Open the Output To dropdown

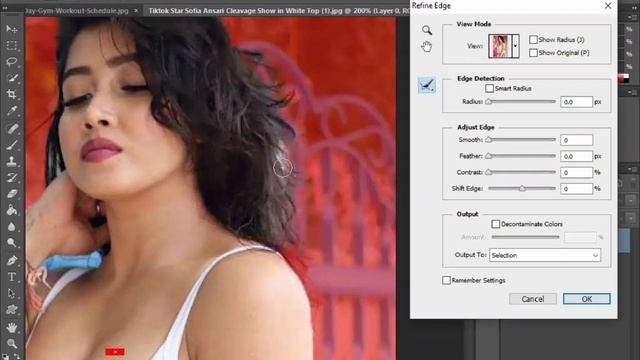(x=545, y=255)
